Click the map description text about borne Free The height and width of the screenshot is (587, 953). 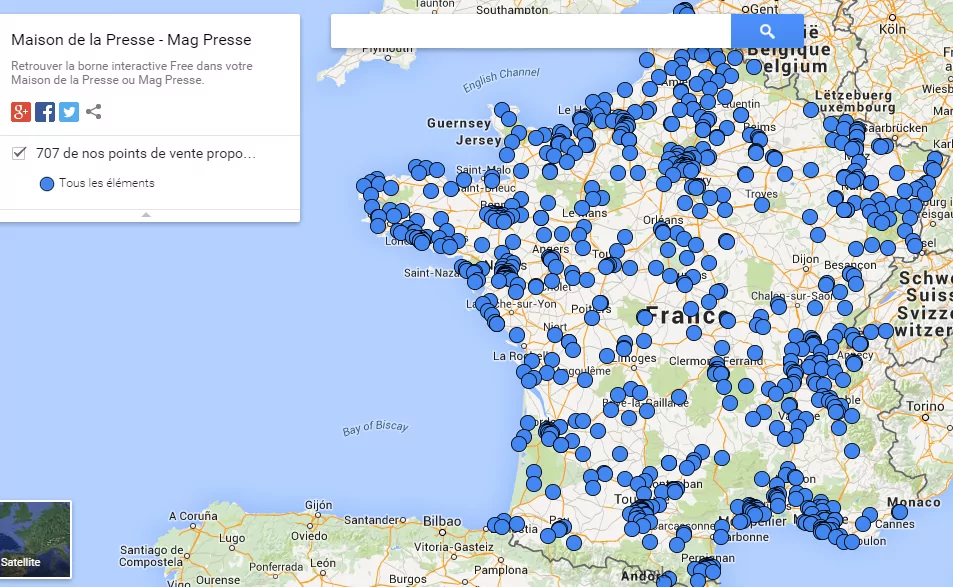point(131,73)
